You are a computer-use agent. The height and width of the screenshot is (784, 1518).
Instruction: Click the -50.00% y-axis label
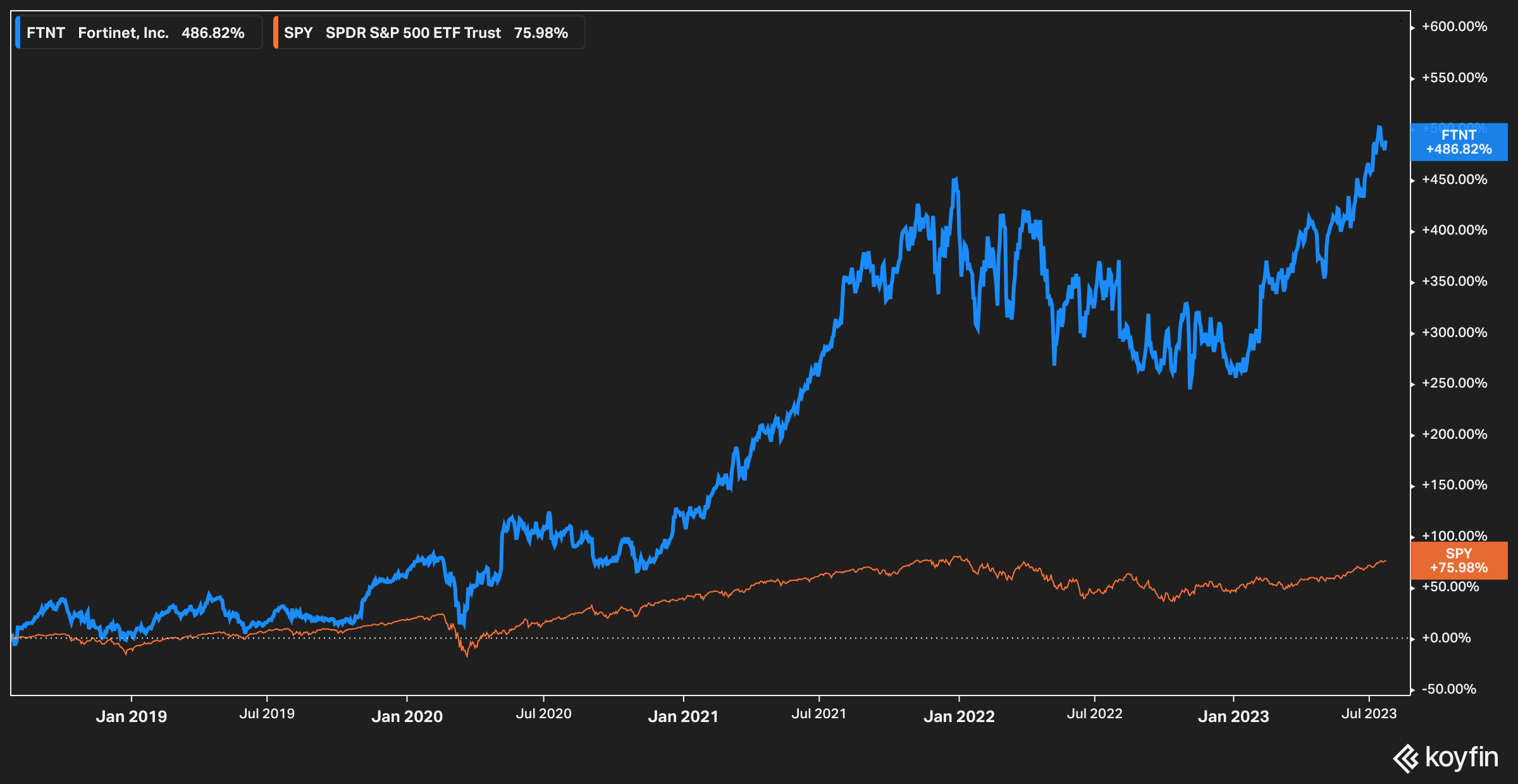pos(1449,689)
